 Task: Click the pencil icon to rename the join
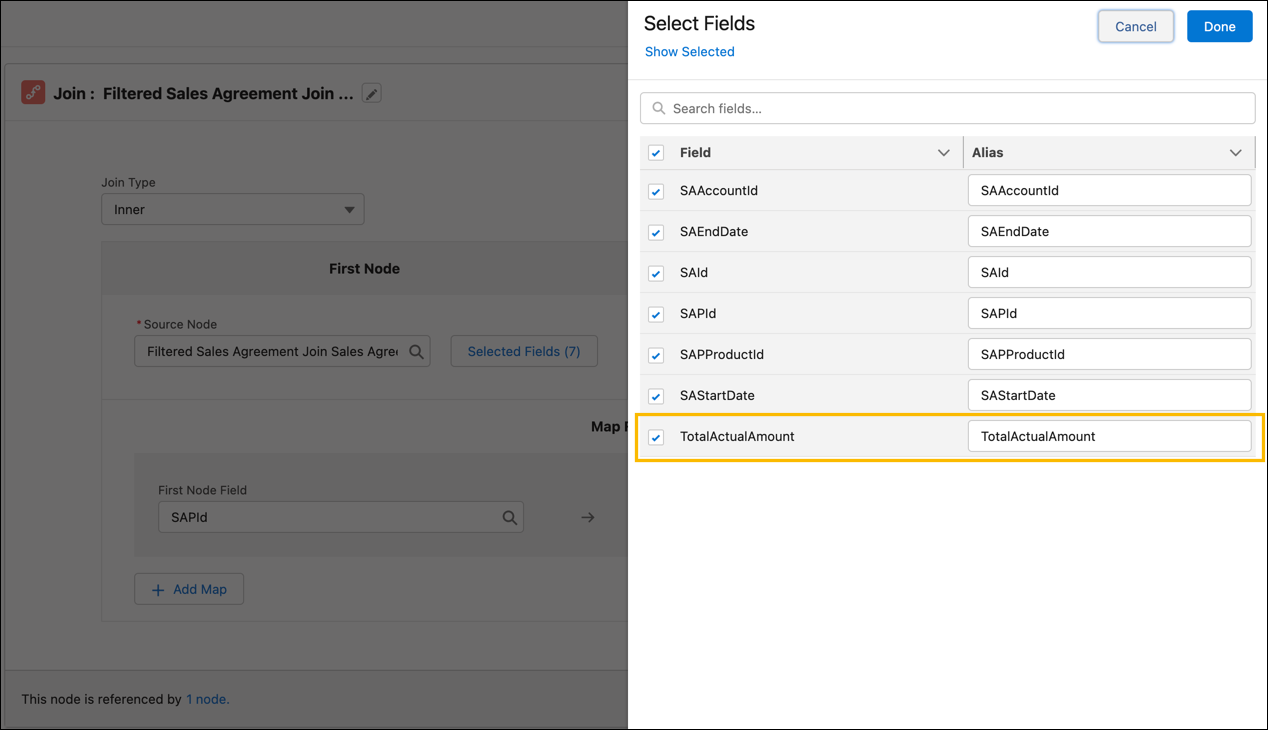(371, 93)
